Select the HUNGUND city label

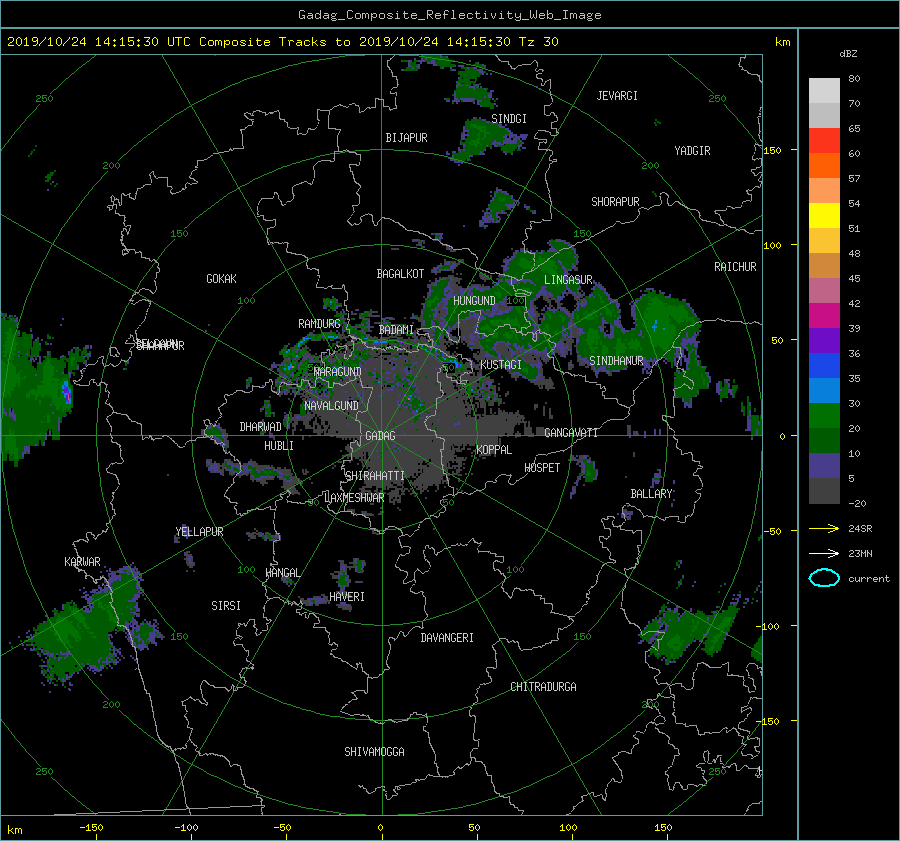(x=474, y=301)
